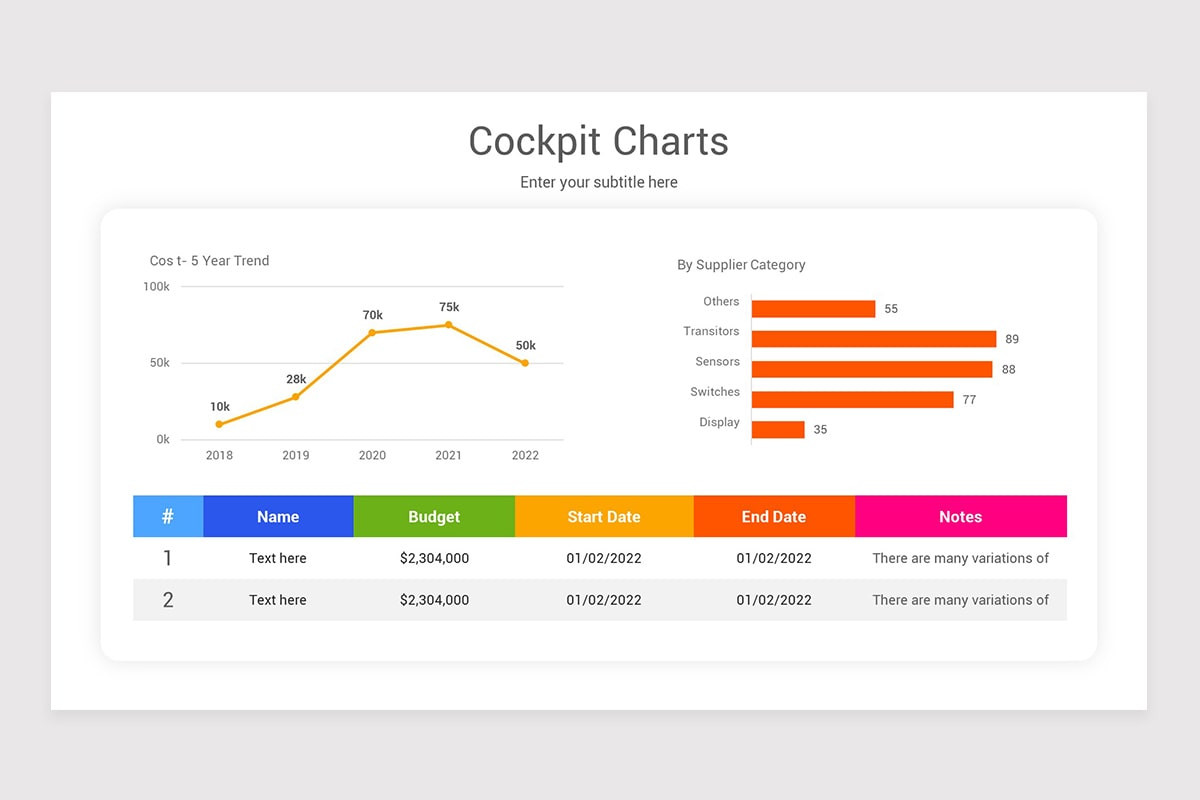Select row number 1 cell

click(x=168, y=558)
